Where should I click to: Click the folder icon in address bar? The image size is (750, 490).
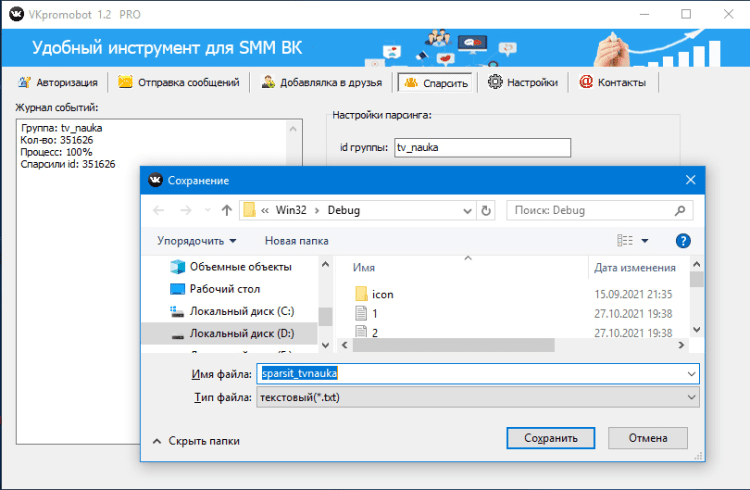click(x=249, y=210)
